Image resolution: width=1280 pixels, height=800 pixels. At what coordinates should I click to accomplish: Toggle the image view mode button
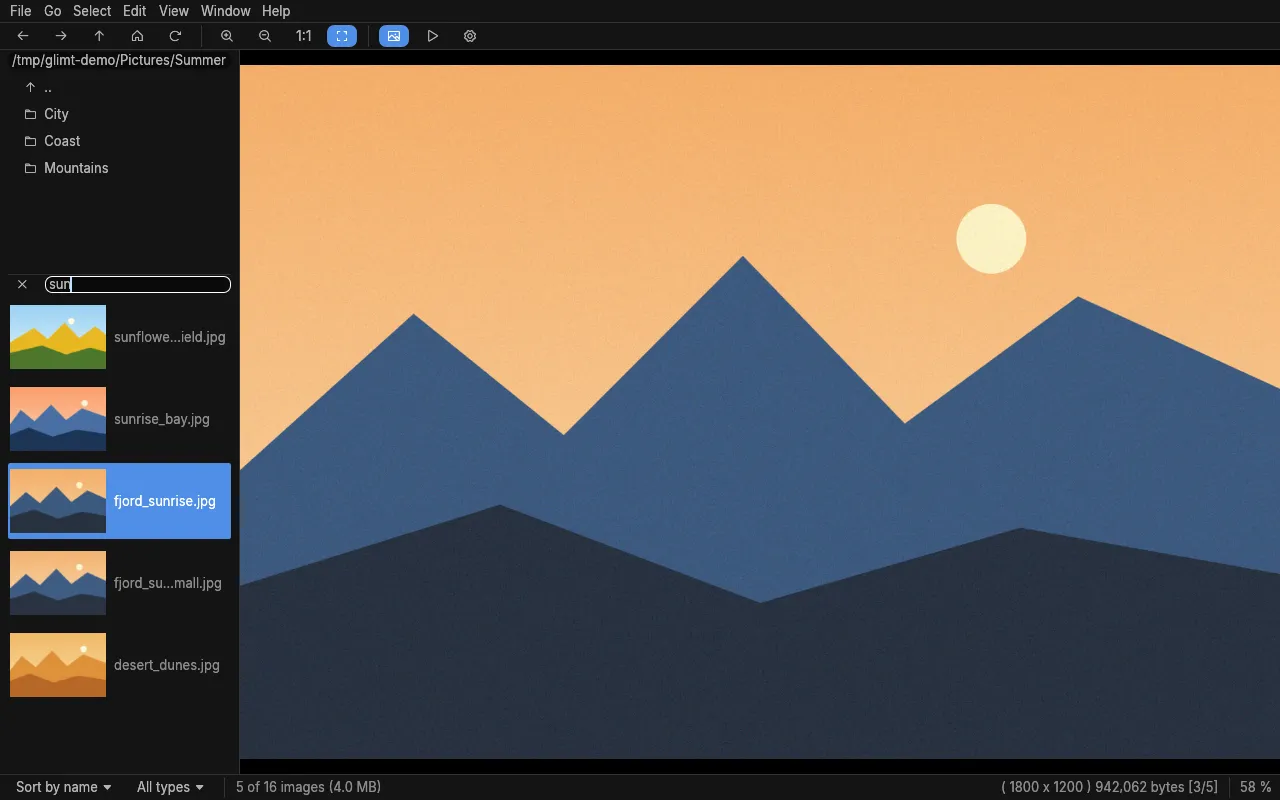pyautogui.click(x=394, y=36)
